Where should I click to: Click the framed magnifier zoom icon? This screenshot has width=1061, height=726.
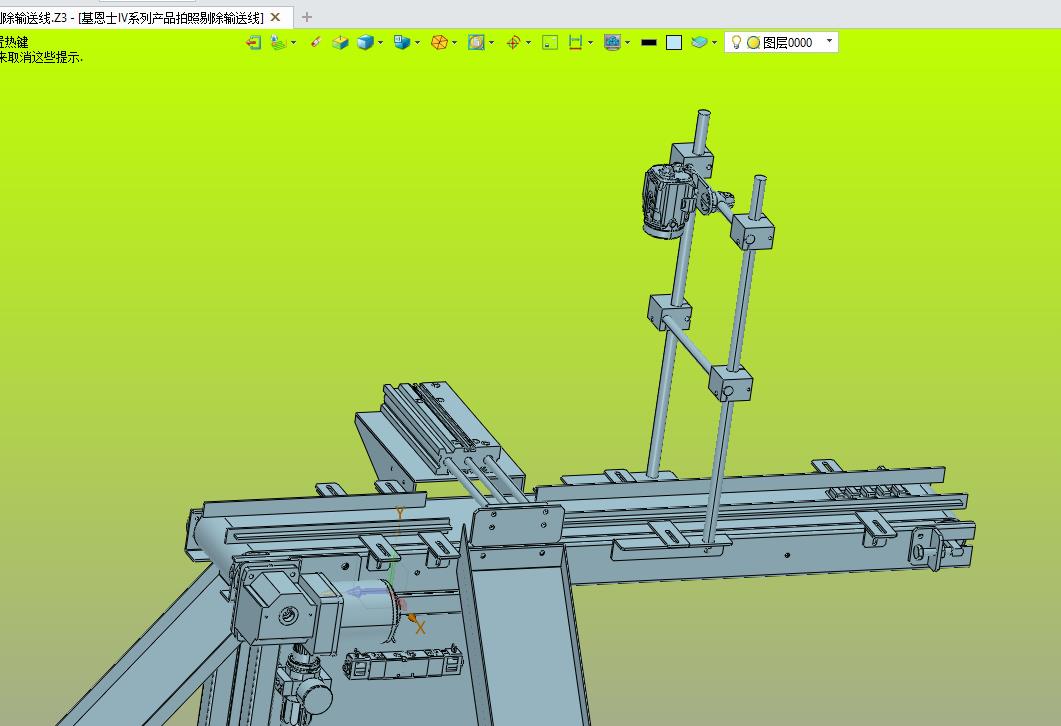476,43
